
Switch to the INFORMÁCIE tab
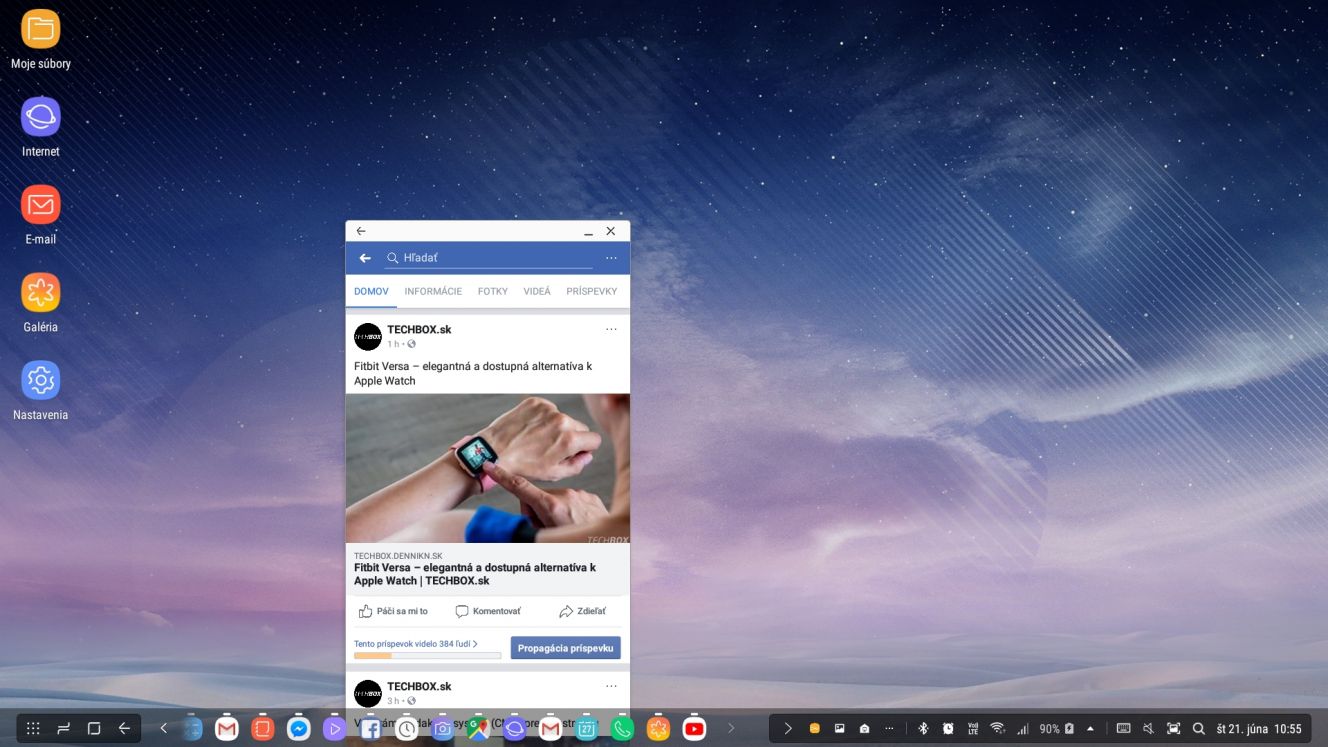433,292
